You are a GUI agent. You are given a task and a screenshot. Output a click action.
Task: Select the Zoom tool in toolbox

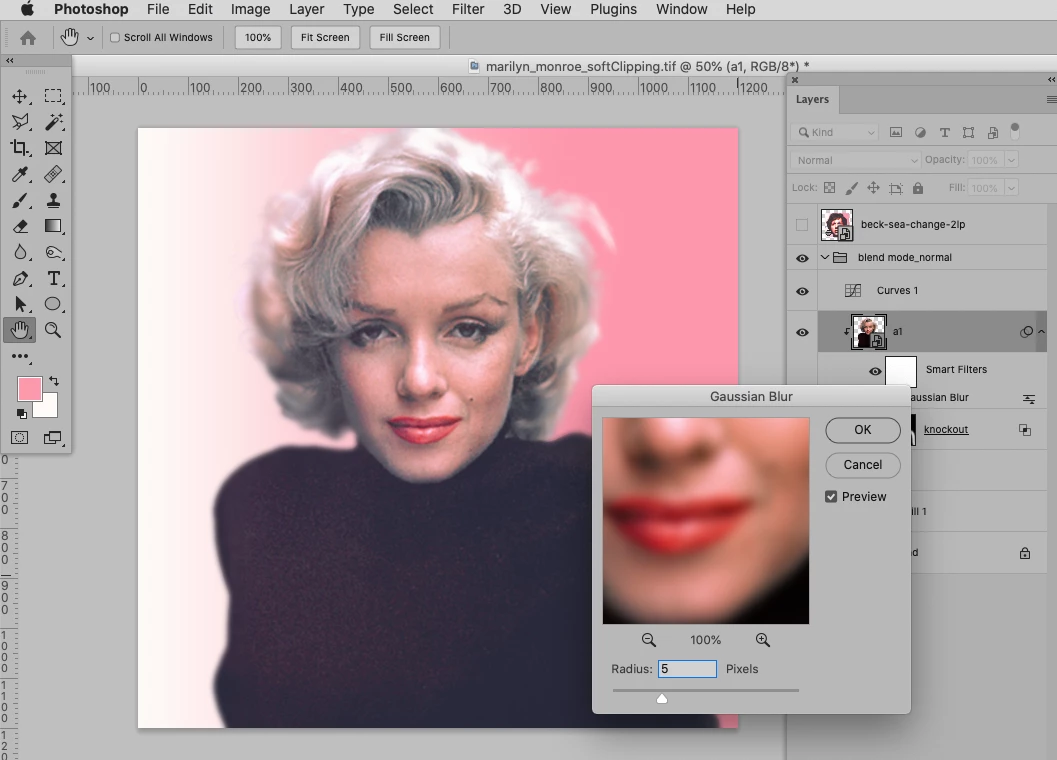(53, 330)
